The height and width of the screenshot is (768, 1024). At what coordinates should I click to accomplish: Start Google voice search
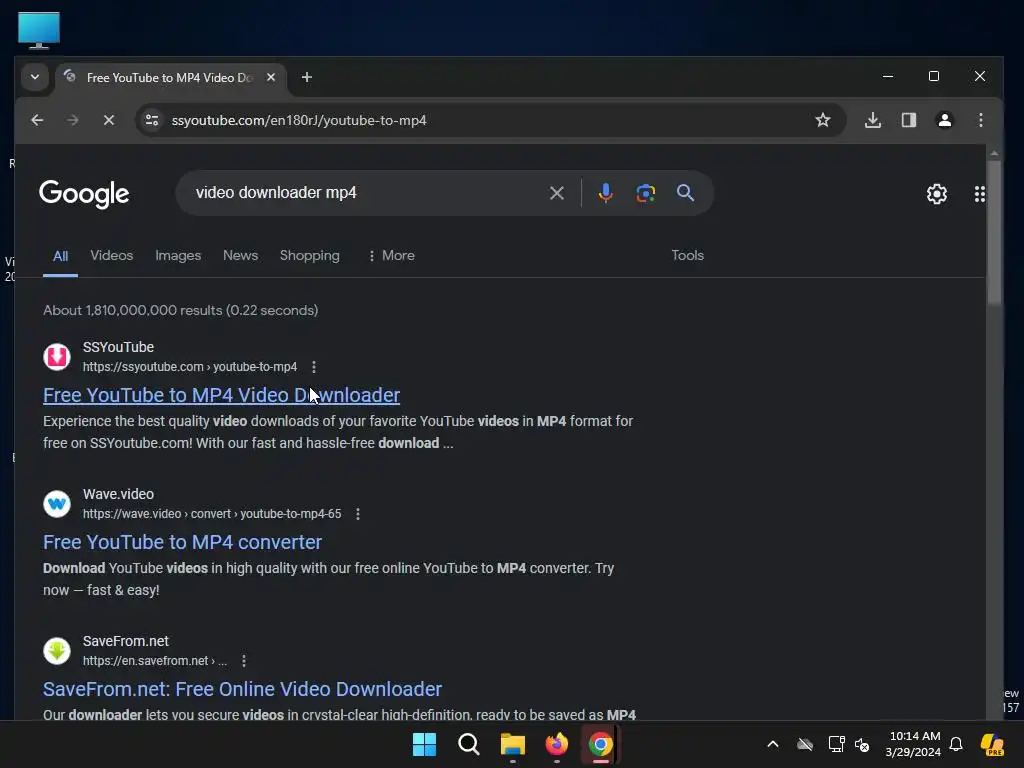(605, 193)
